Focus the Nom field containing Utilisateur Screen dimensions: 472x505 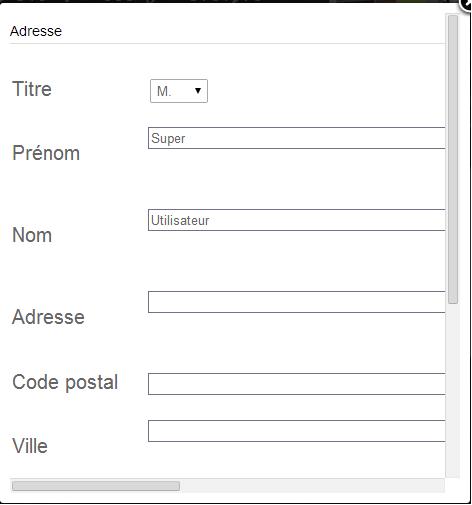click(297, 220)
